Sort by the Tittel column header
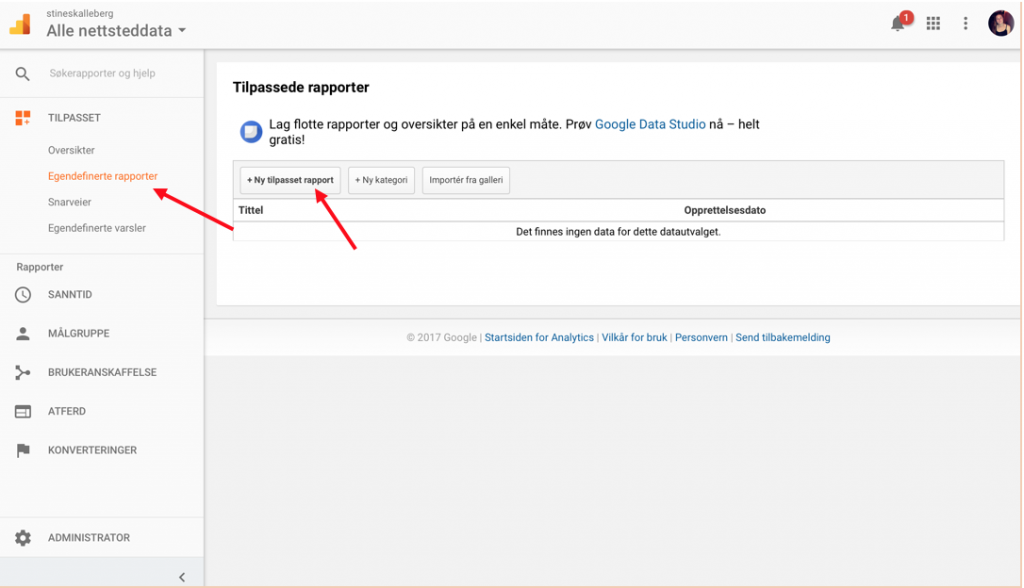Screen dimensions: 1024x588 [251, 210]
